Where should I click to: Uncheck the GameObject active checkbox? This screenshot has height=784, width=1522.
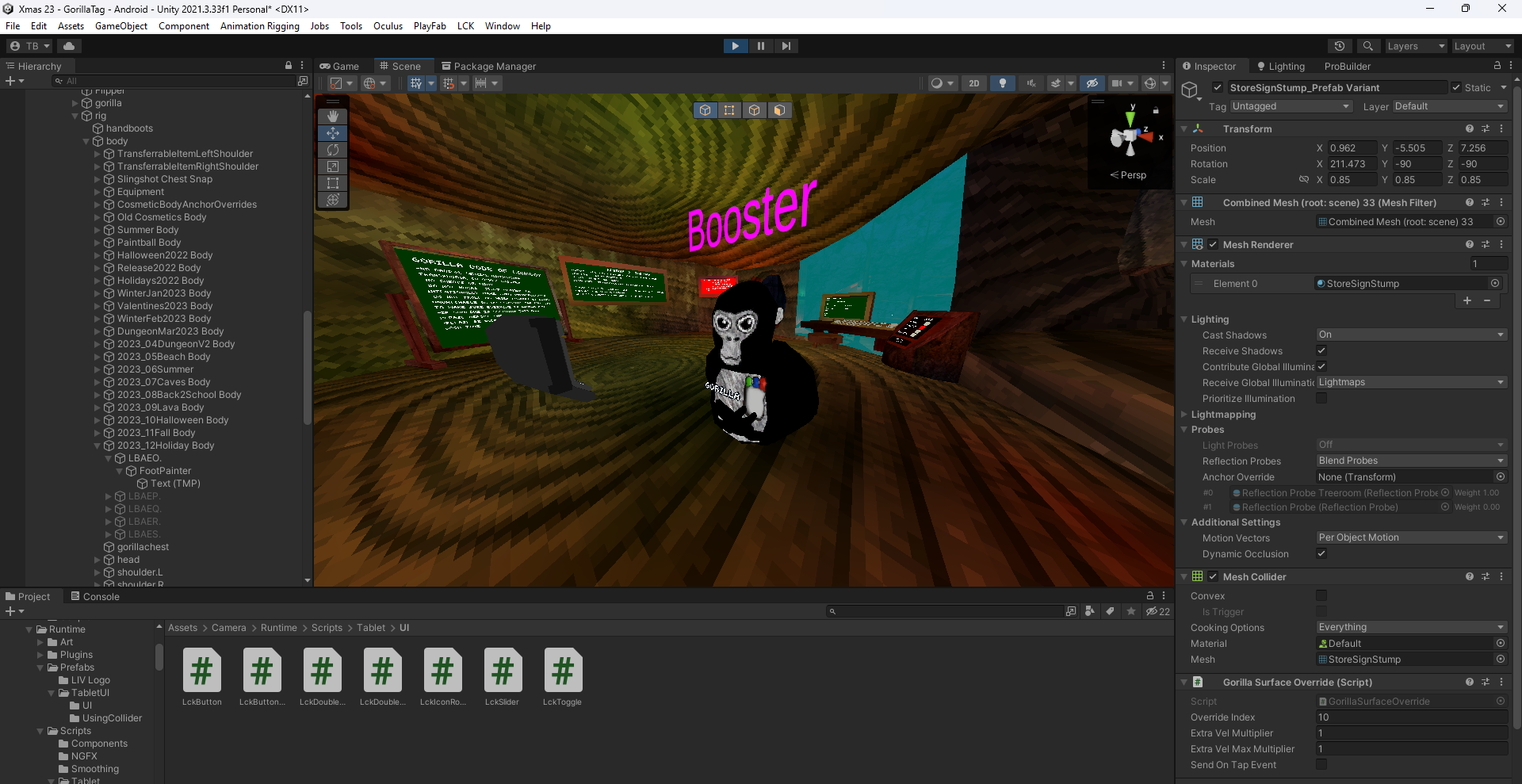(1218, 87)
